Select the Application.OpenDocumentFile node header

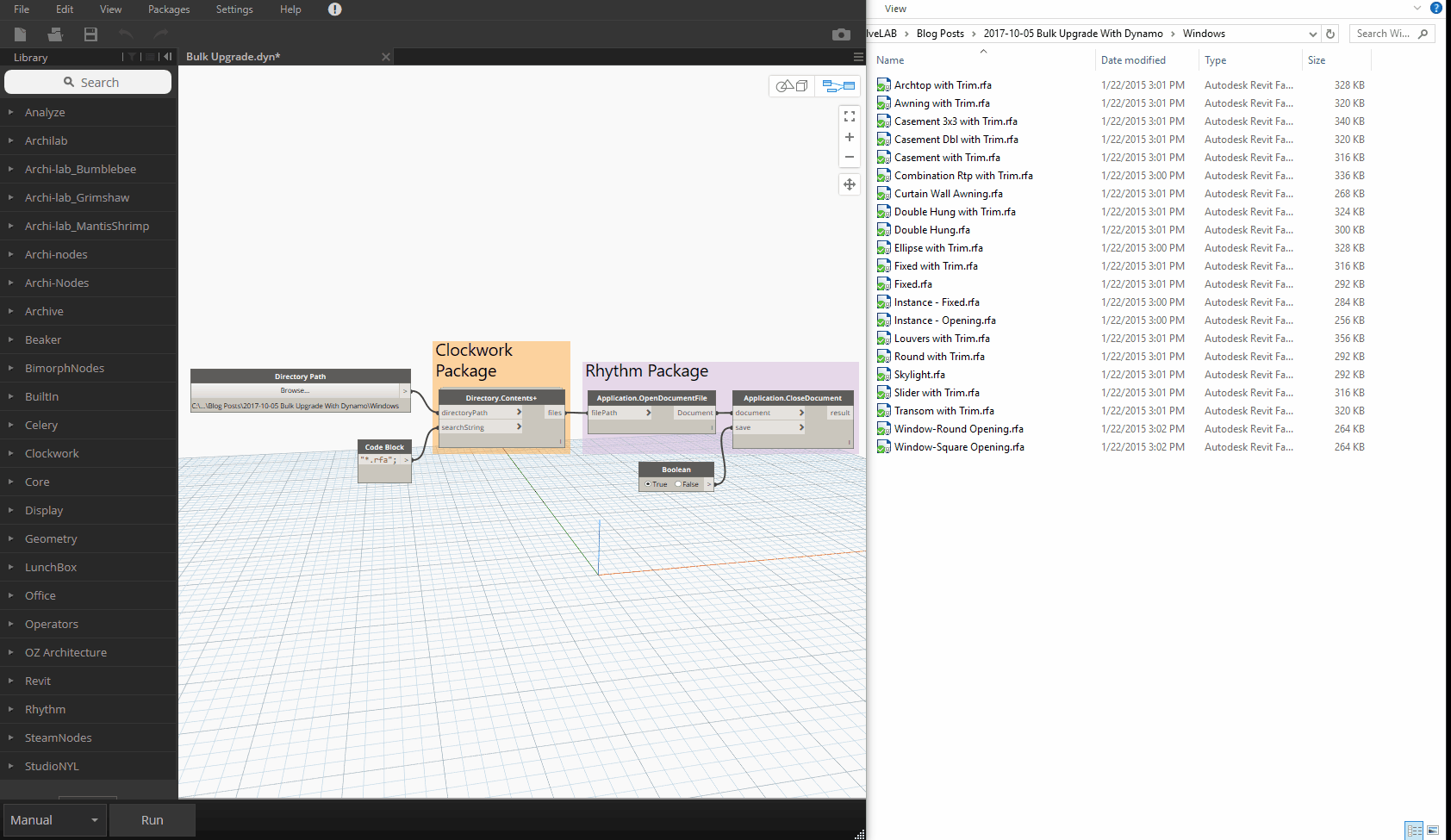[x=651, y=398]
